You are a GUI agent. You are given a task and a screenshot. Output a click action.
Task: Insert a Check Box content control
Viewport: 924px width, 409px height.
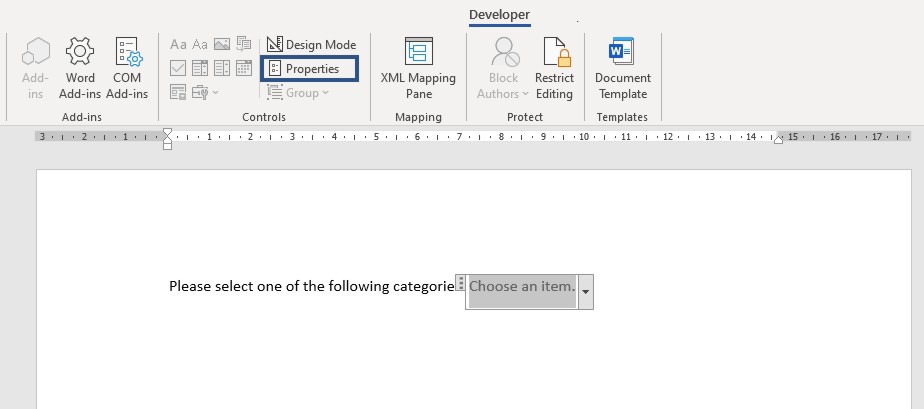(x=178, y=68)
